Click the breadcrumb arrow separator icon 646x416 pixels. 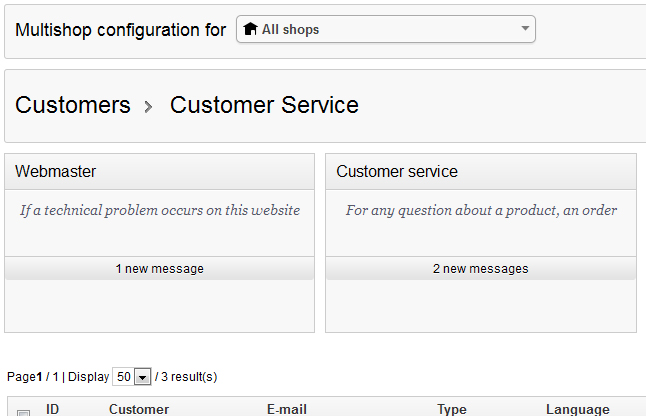[x=149, y=106]
